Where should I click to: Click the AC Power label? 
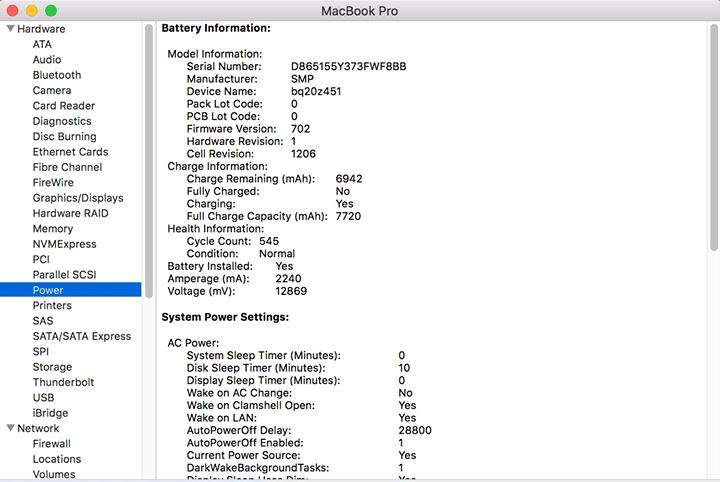tap(193, 342)
